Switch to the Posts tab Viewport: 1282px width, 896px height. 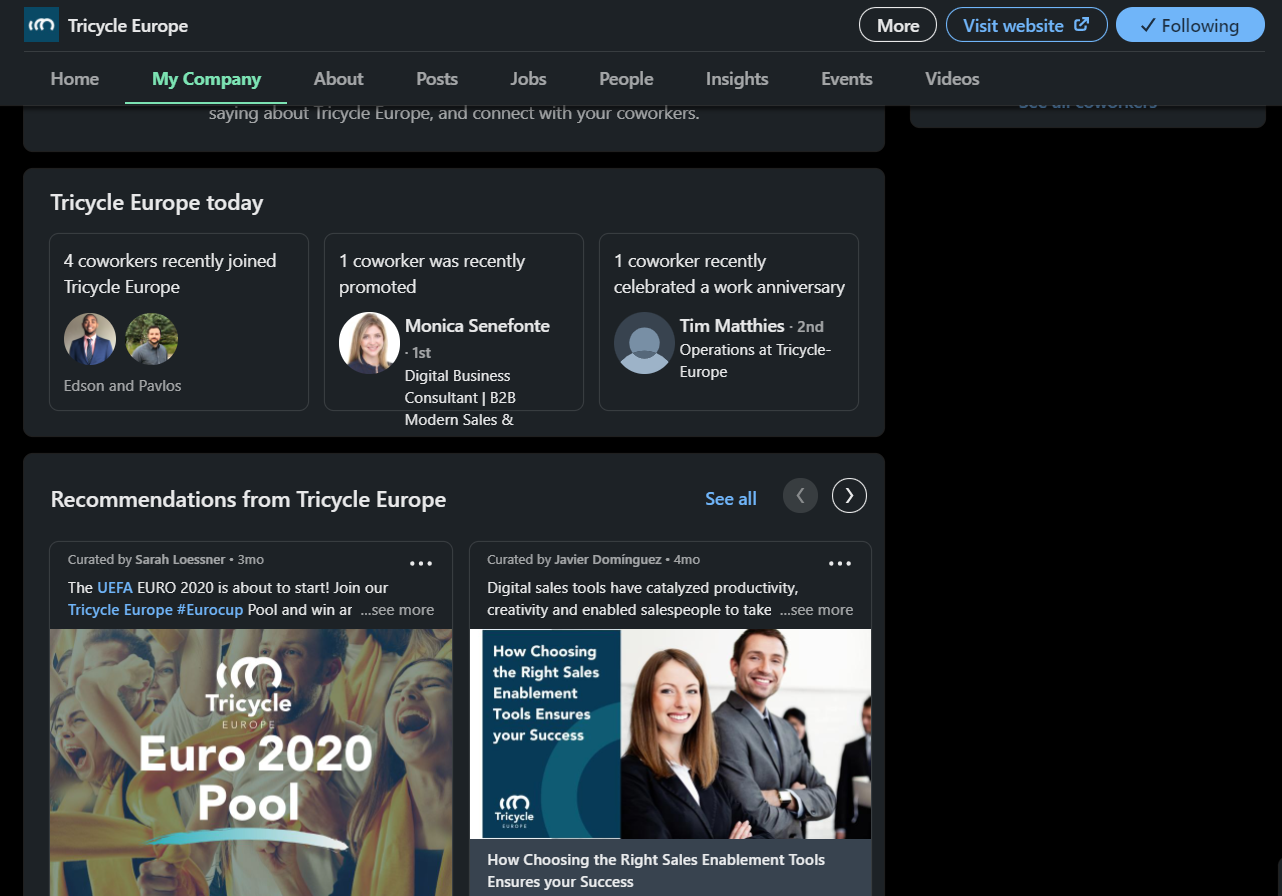click(436, 79)
